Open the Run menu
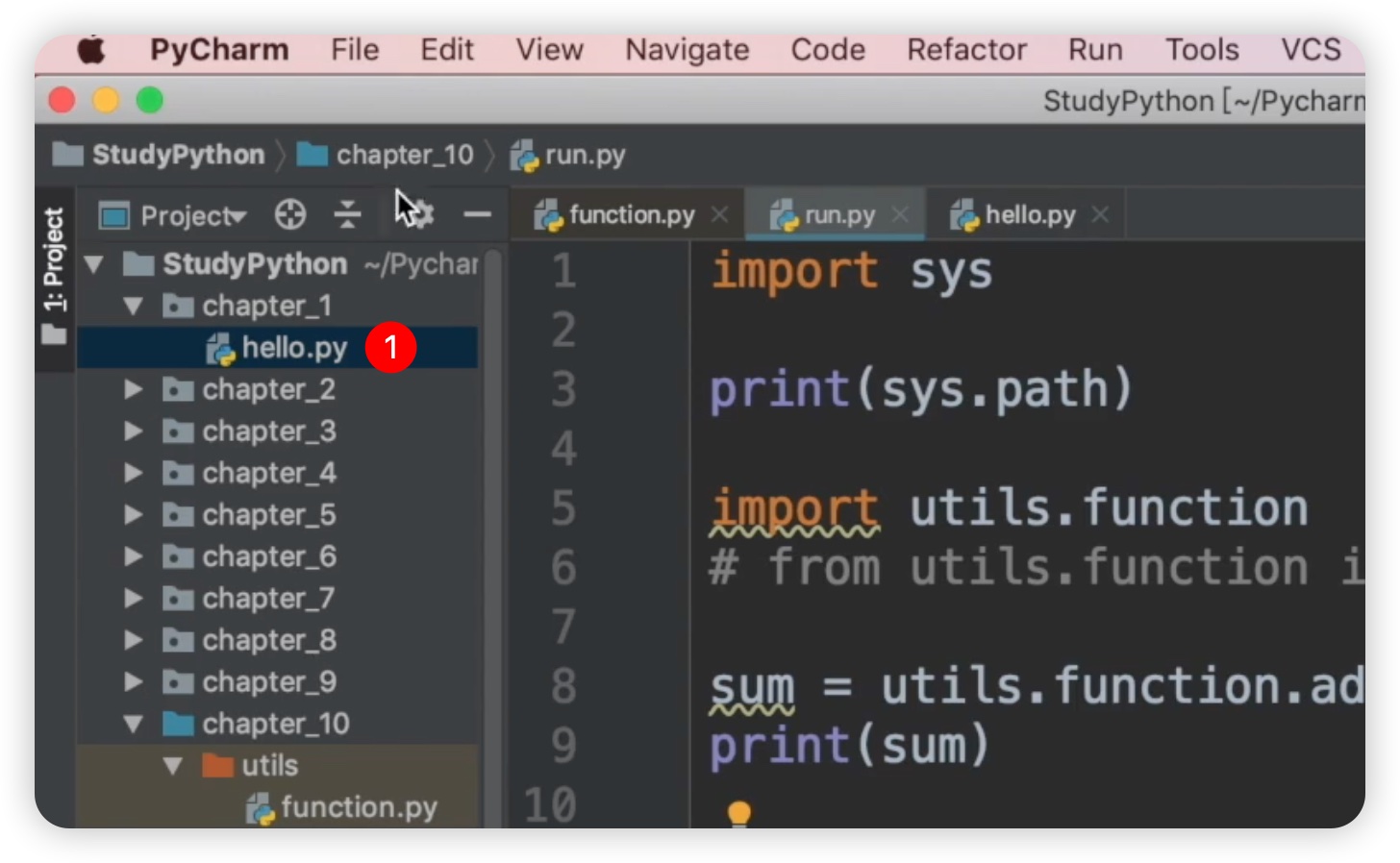The image size is (1400, 863). [1095, 50]
